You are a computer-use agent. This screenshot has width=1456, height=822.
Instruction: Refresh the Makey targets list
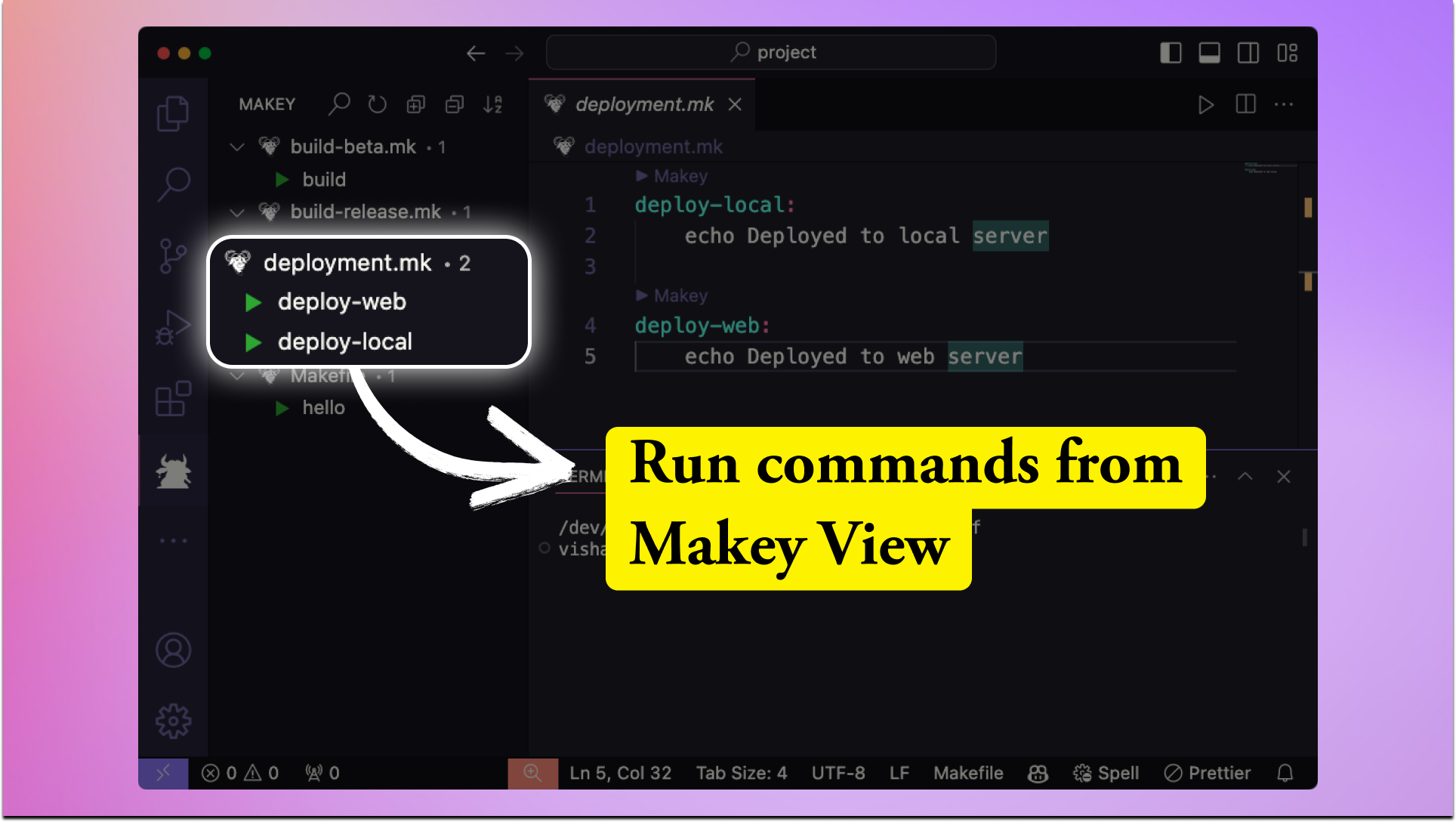pos(378,104)
